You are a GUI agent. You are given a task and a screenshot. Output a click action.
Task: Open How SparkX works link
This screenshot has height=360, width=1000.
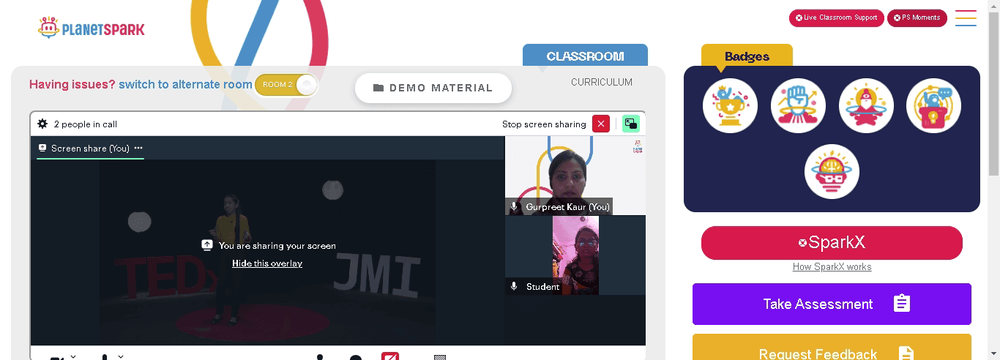[832, 267]
